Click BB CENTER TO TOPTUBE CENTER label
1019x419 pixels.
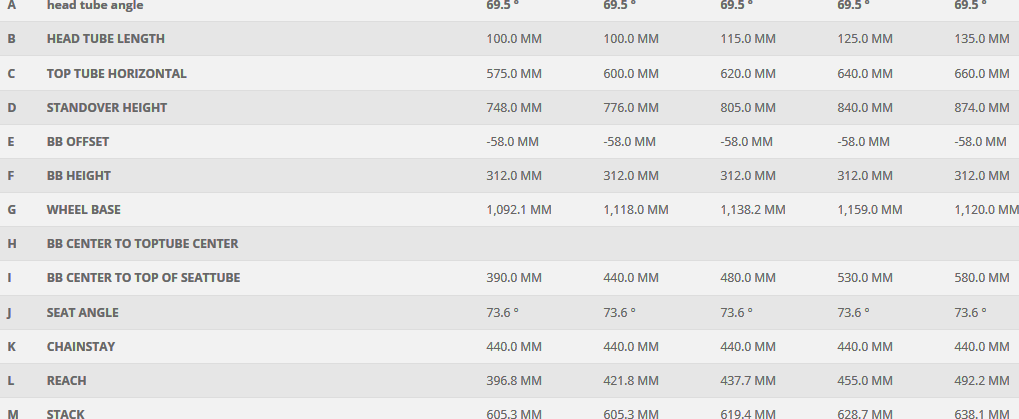pyautogui.click(x=142, y=244)
